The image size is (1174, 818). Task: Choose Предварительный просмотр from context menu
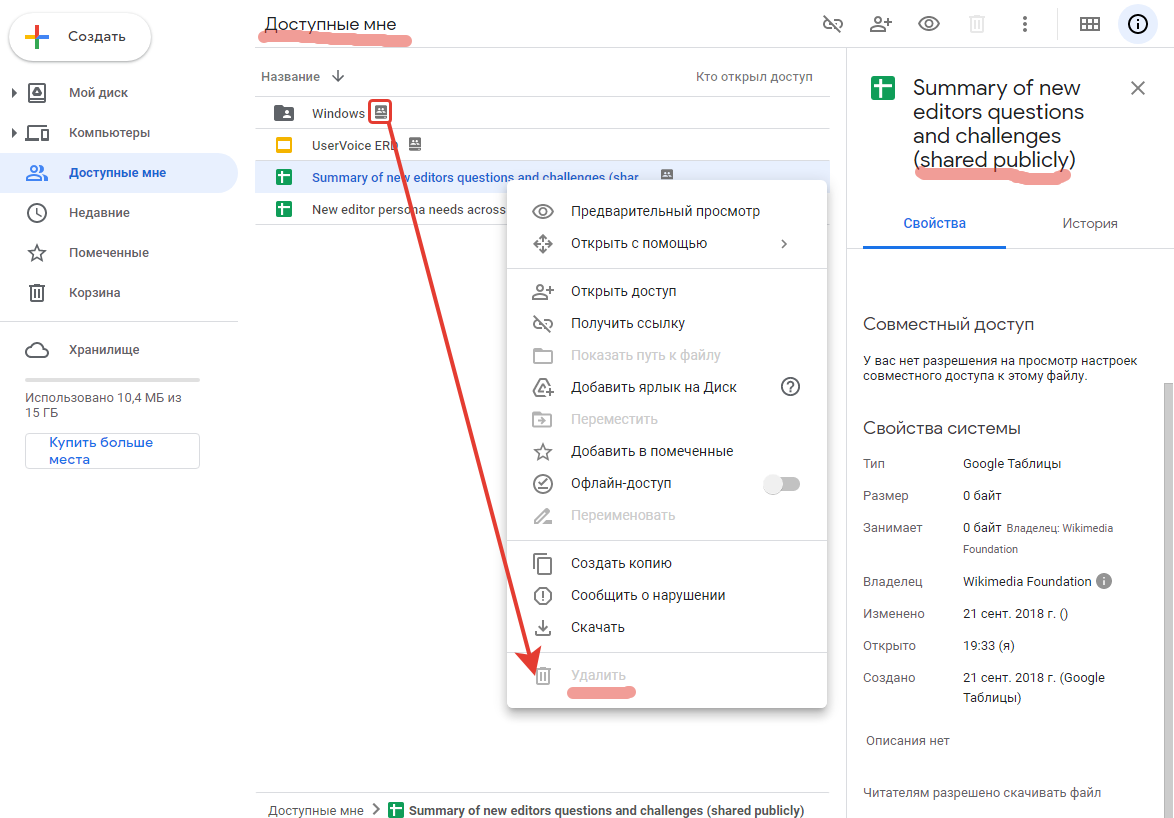pyautogui.click(x=666, y=211)
